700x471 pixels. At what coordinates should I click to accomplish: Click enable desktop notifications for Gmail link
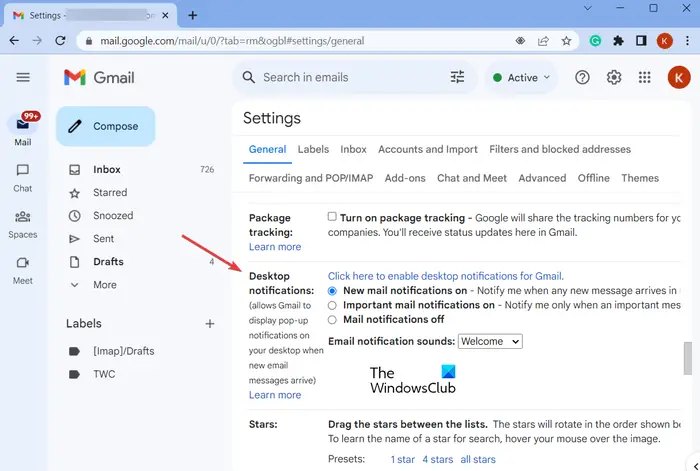(x=446, y=276)
